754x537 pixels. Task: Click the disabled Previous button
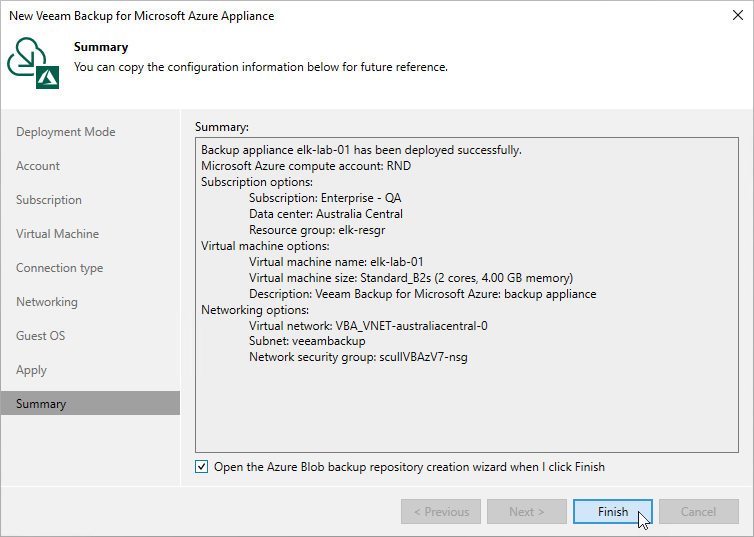(441, 512)
